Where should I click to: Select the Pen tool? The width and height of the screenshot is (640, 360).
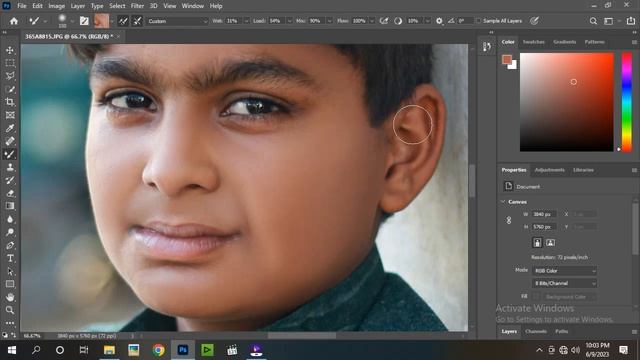coord(10,245)
